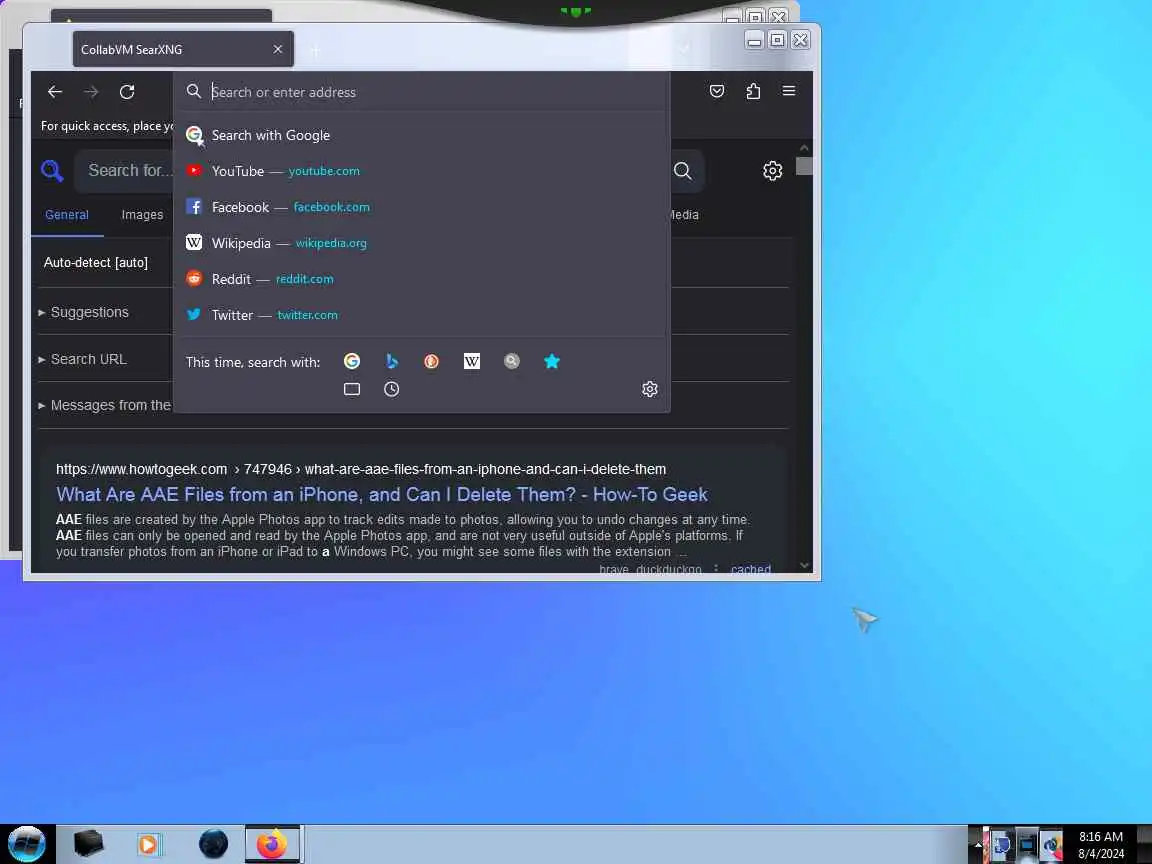Switch to the Images tab
1152x864 pixels.
point(143,215)
